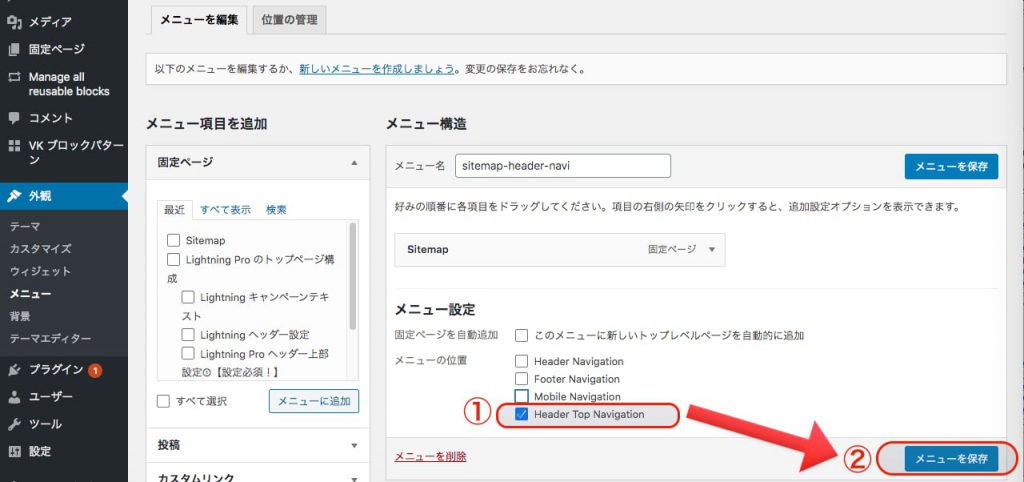Check Lightning Pro のトップページ構成 page
Image resolution: width=1024 pixels, height=482 pixels.
(x=173, y=259)
